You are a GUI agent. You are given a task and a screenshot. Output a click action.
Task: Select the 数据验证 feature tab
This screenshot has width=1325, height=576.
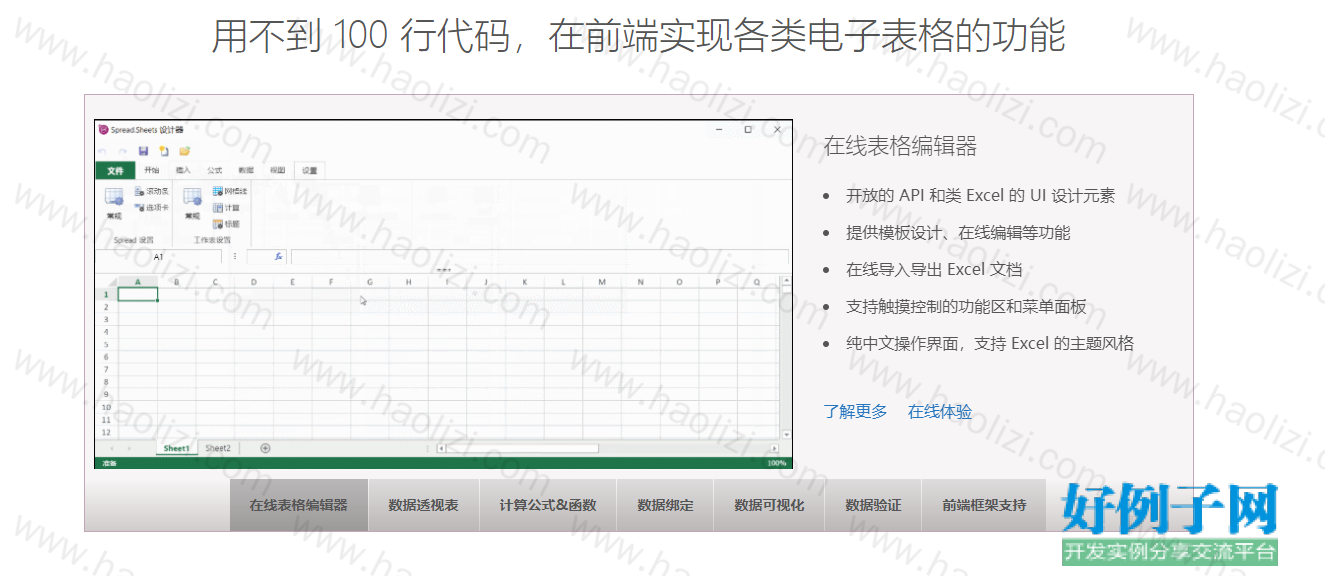coord(873,505)
